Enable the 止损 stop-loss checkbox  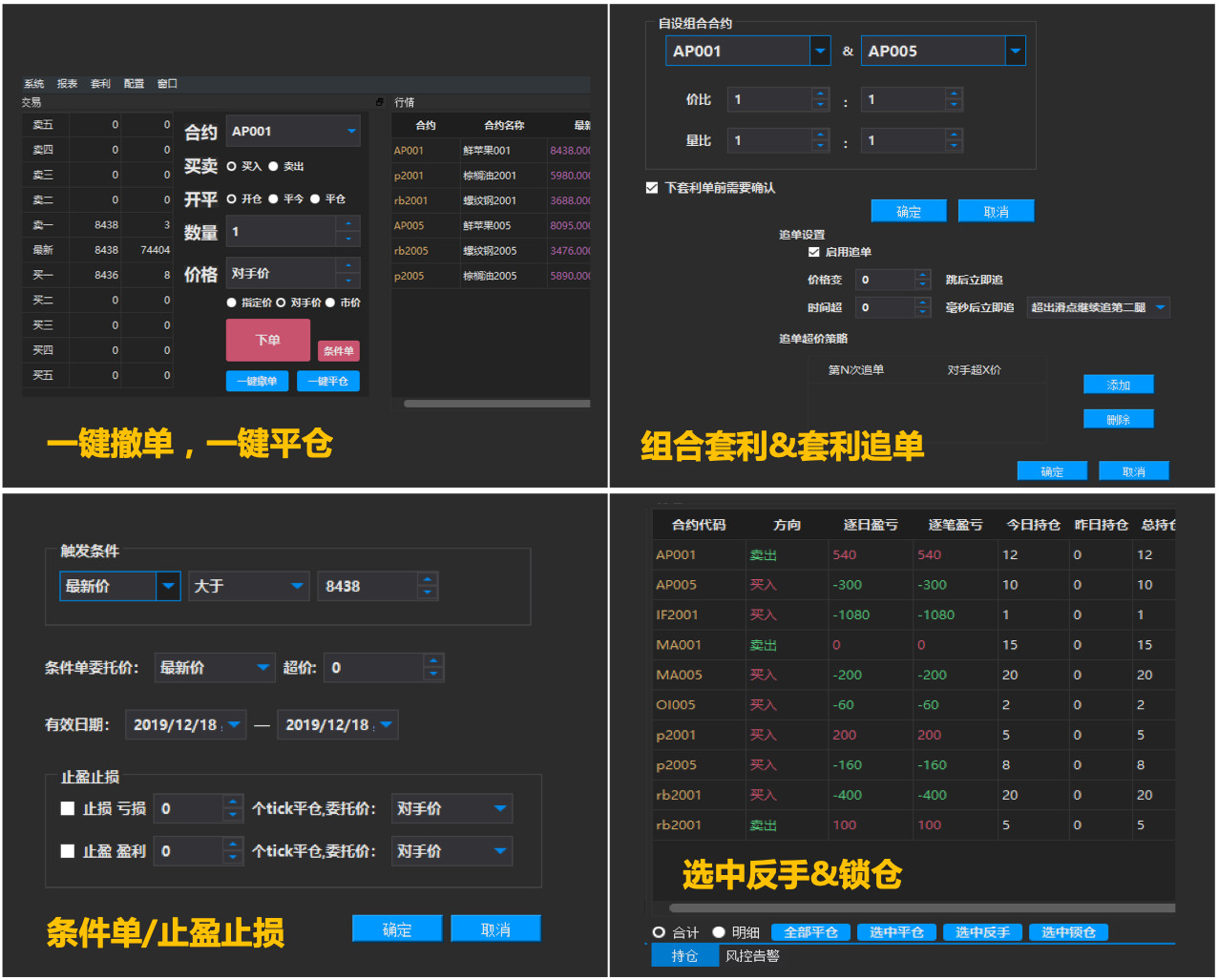(67, 808)
